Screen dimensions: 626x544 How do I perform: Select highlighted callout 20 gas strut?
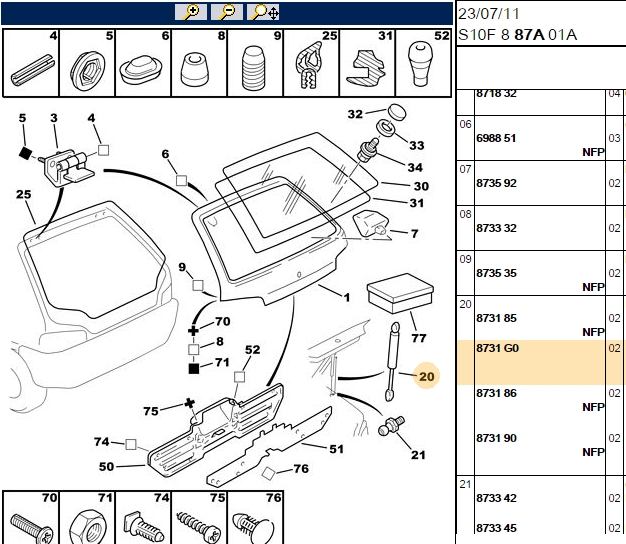pos(426,376)
